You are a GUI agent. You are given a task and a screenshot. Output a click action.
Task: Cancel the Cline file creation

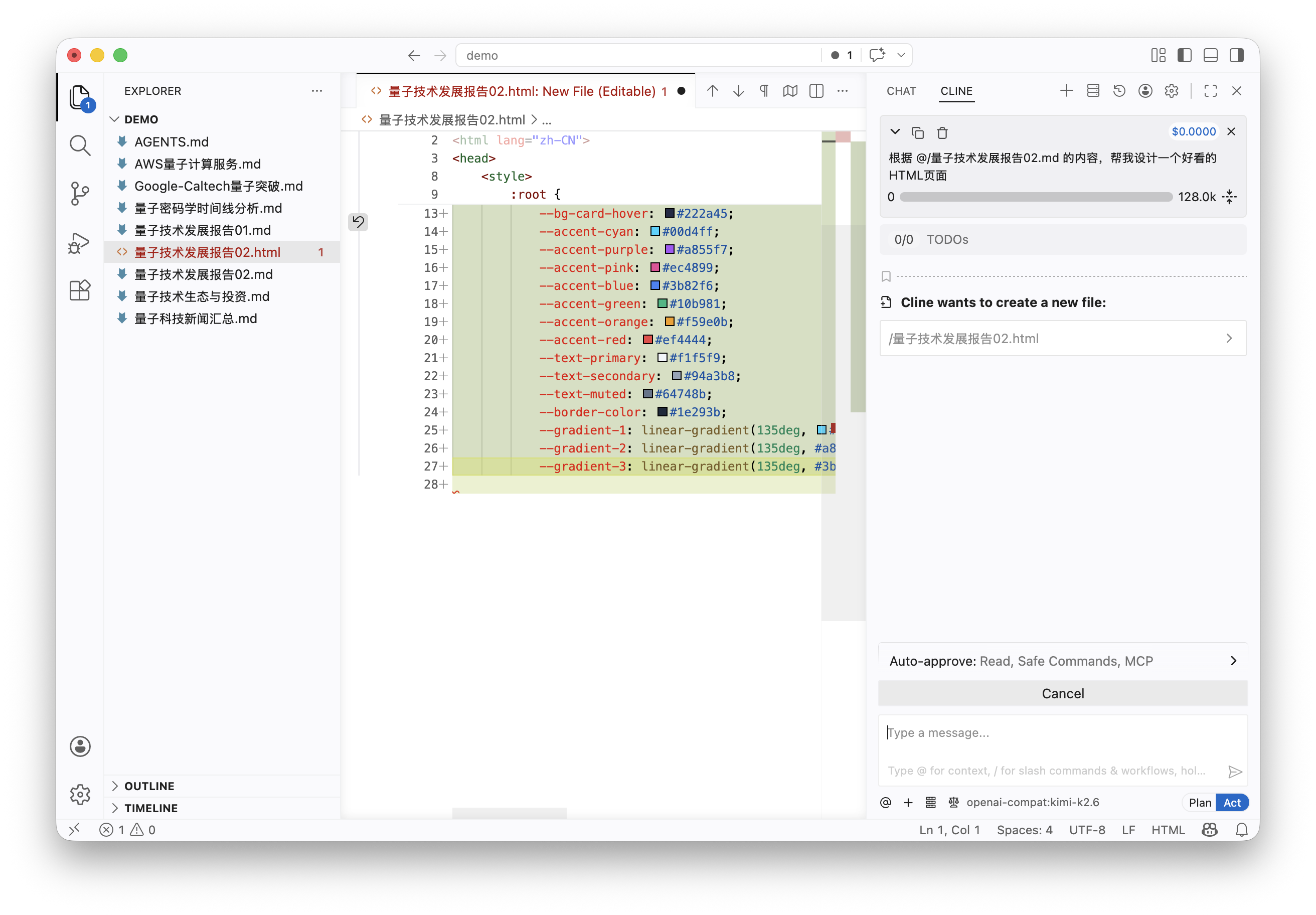coord(1063,693)
